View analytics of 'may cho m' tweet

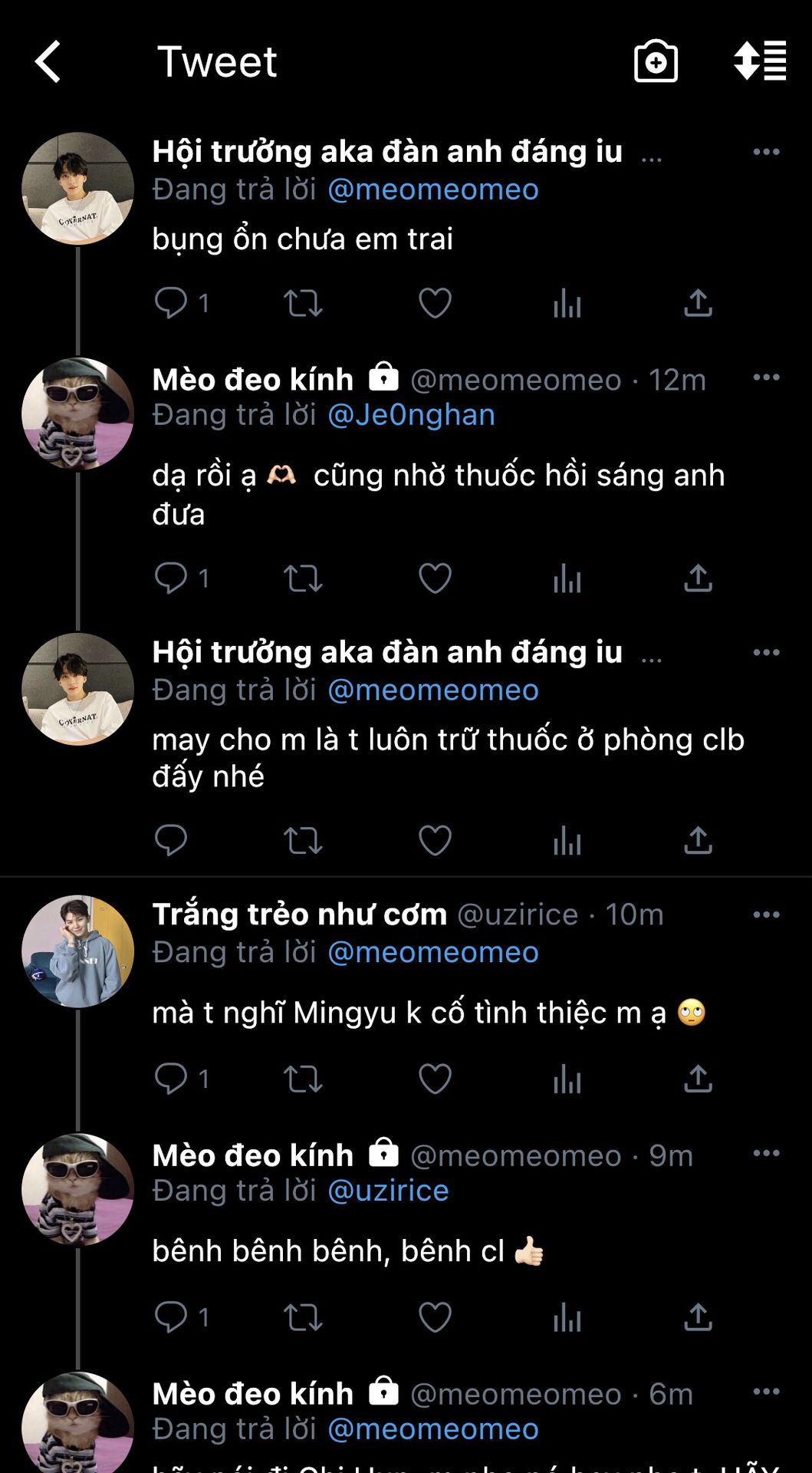(x=567, y=841)
